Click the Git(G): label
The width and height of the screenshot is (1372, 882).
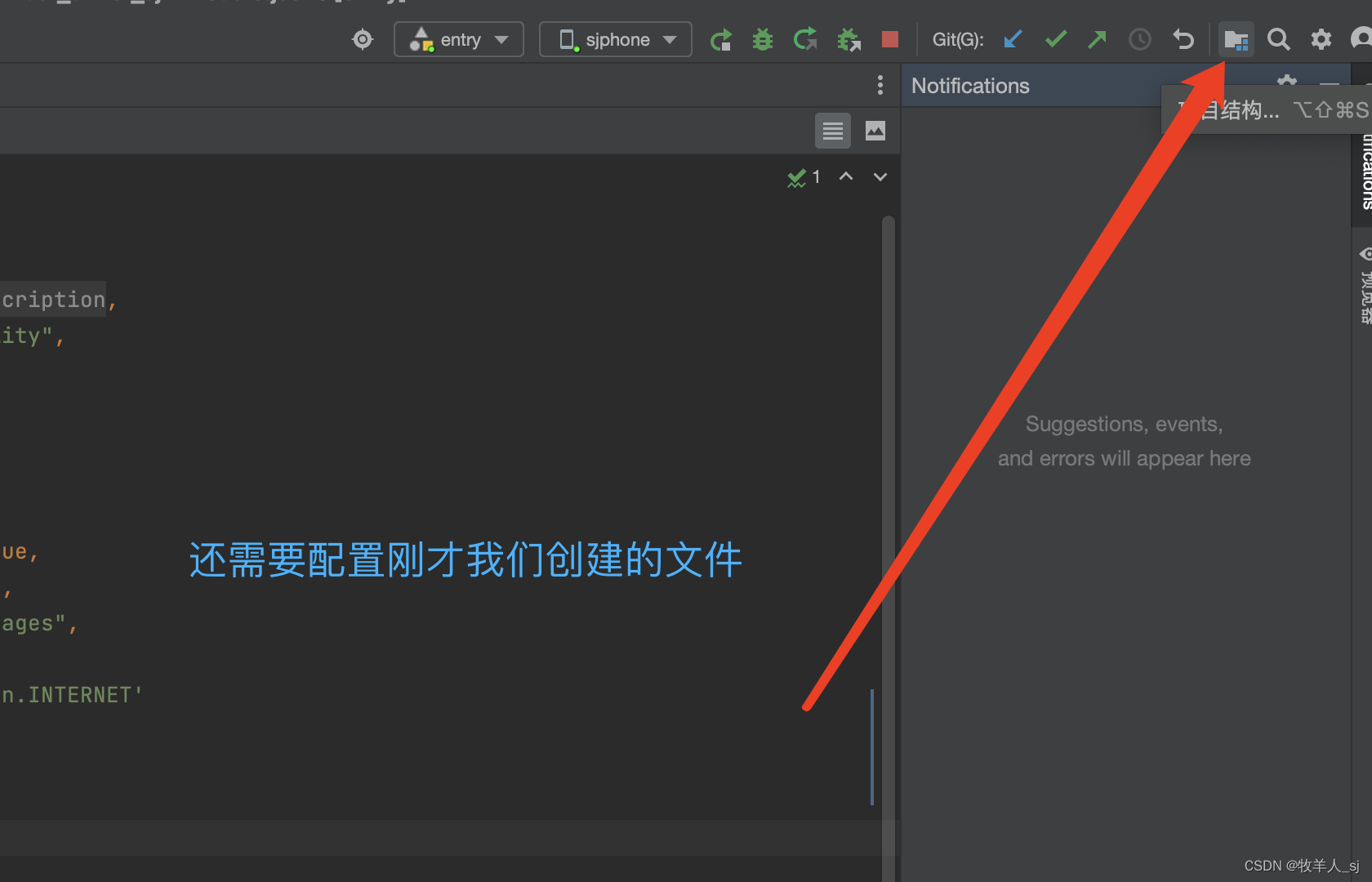point(958,39)
